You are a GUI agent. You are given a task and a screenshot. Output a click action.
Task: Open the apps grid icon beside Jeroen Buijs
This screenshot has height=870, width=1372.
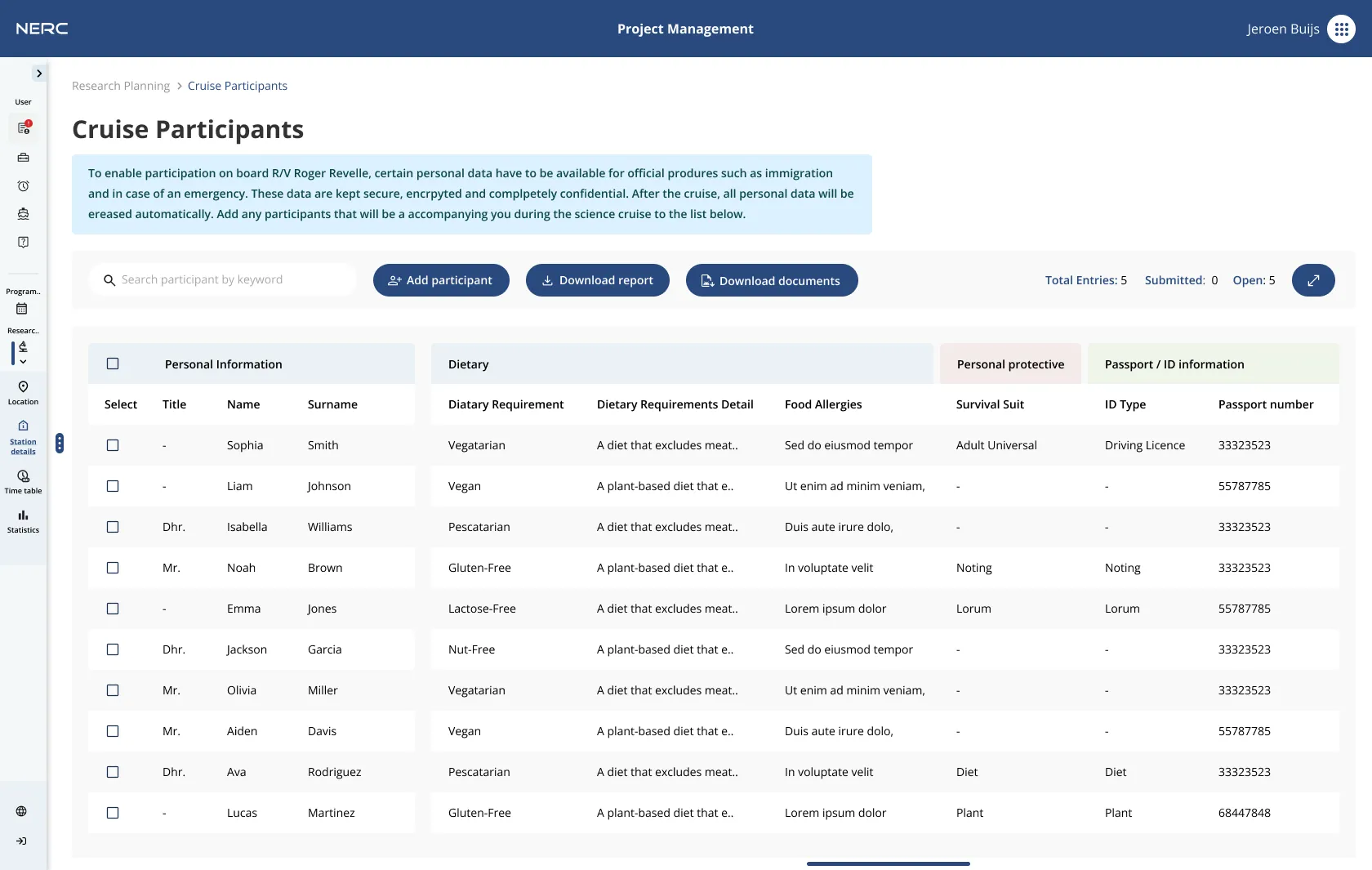[x=1341, y=29]
